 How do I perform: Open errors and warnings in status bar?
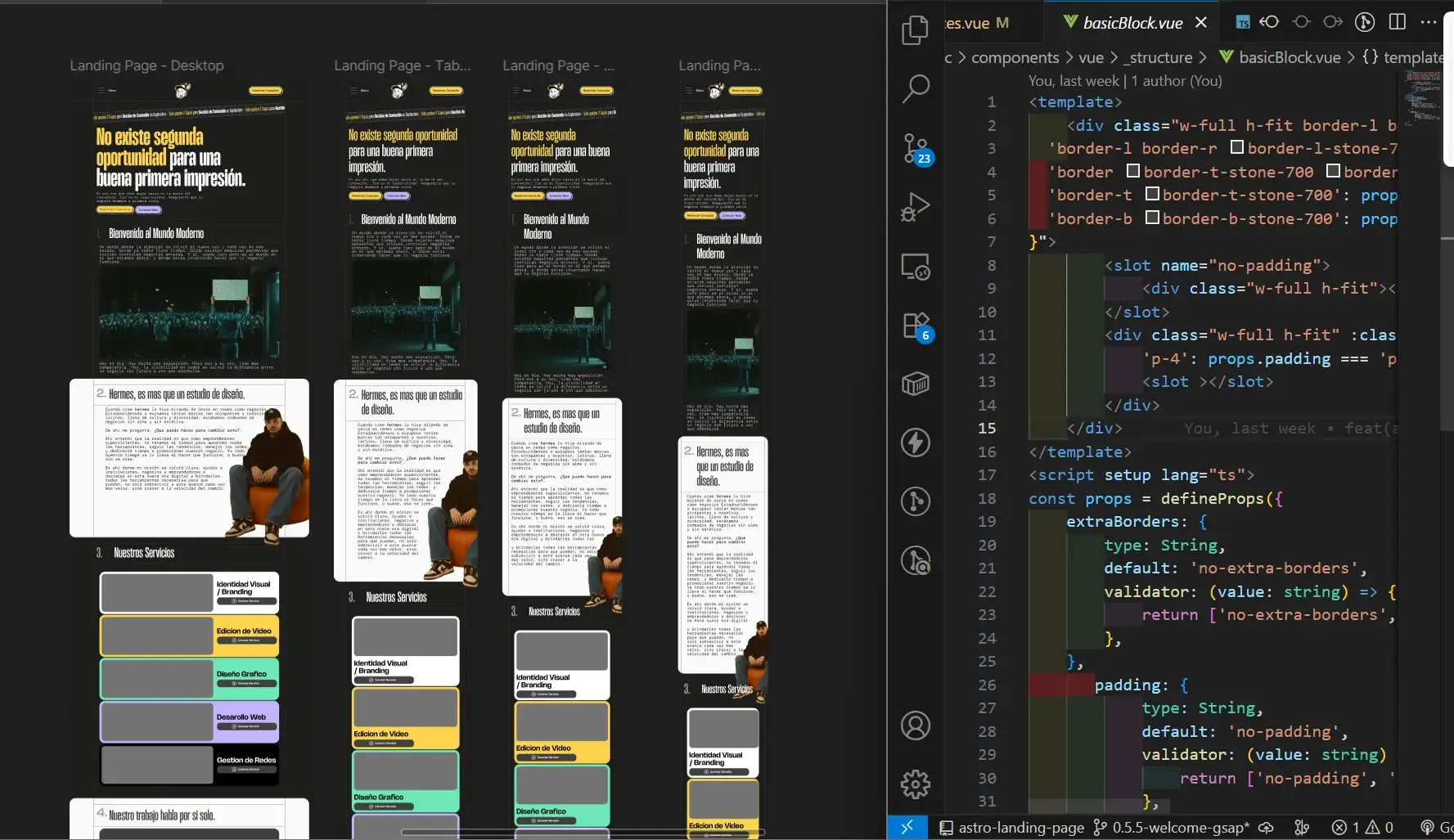pyautogui.click(x=1362, y=828)
